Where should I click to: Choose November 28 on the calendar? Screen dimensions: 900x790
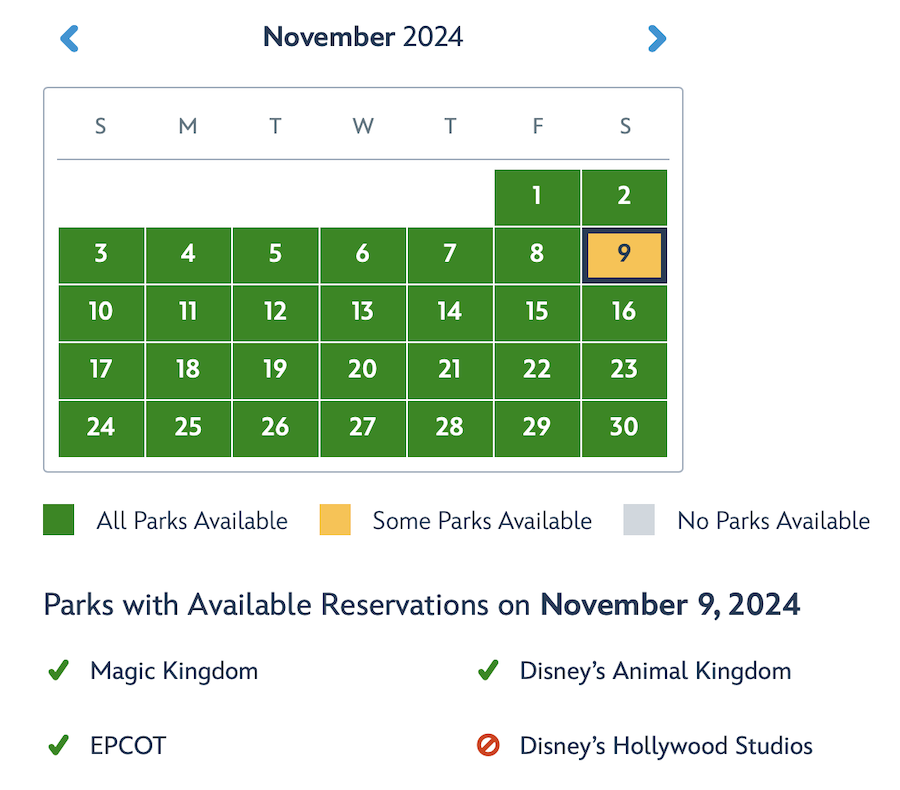pyautogui.click(x=450, y=428)
